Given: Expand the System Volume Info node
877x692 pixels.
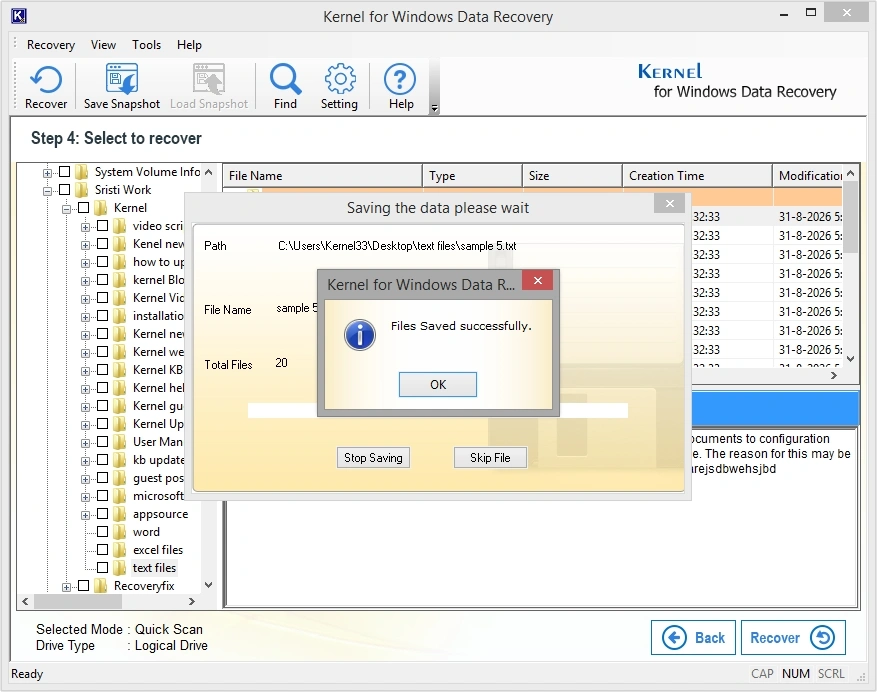Looking at the screenshot, I should pyautogui.click(x=48, y=173).
